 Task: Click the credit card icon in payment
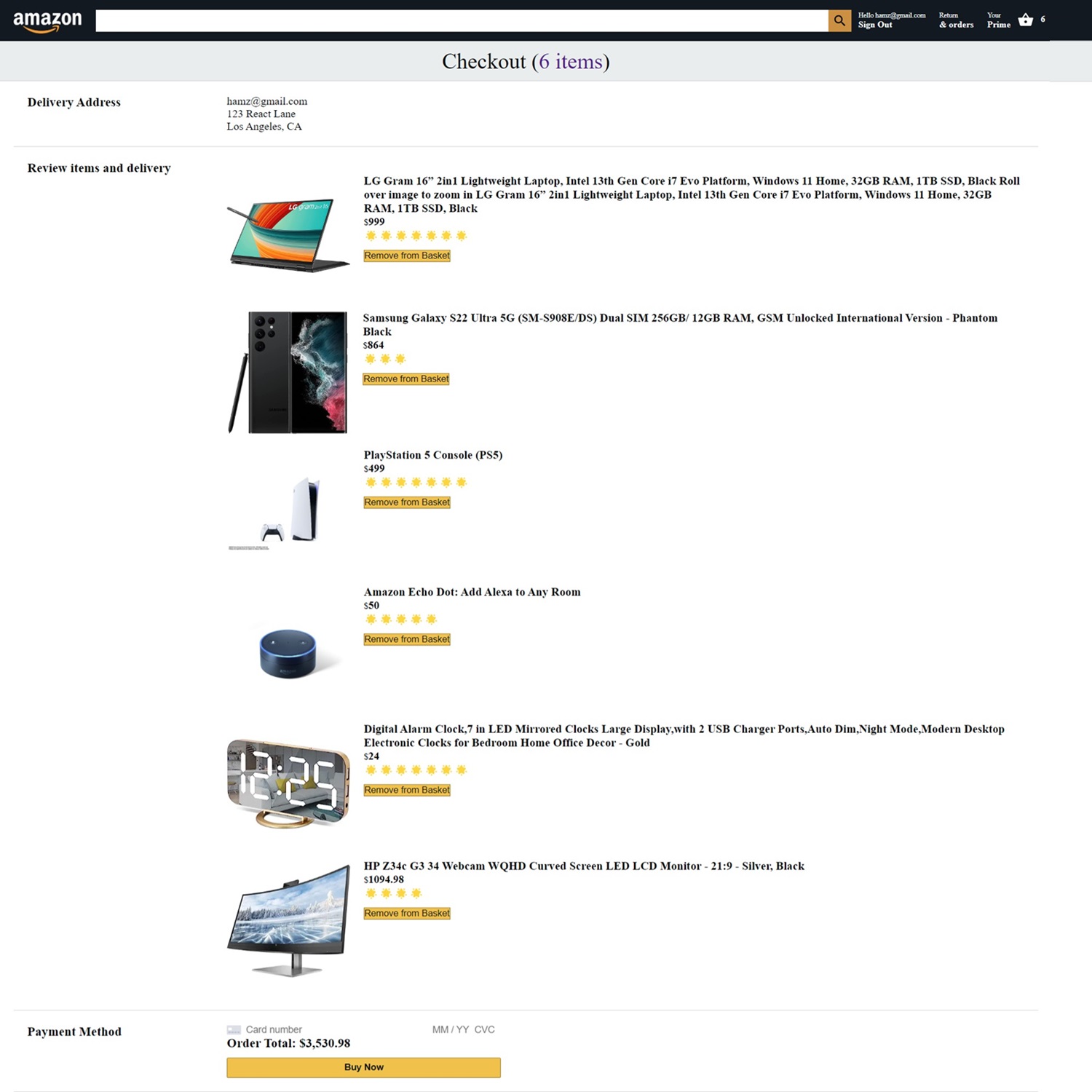(234, 1029)
